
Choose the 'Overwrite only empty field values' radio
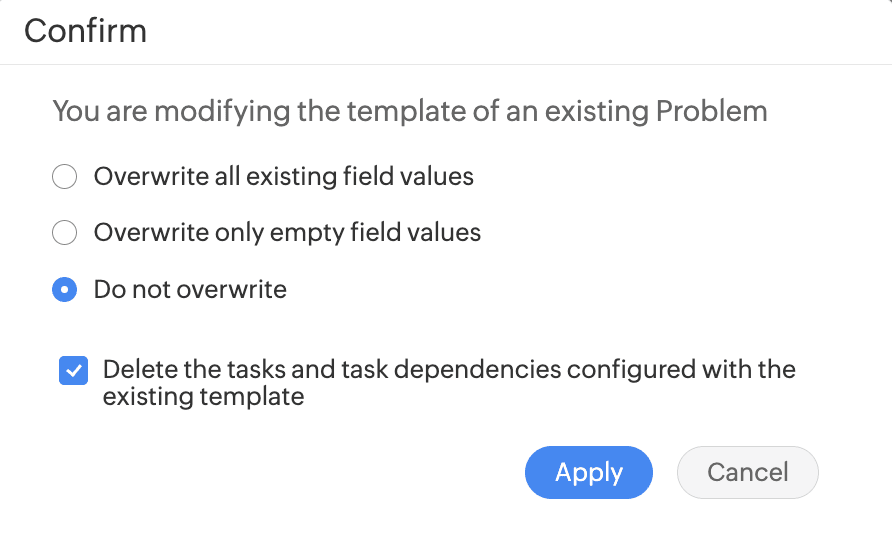tap(64, 234)
